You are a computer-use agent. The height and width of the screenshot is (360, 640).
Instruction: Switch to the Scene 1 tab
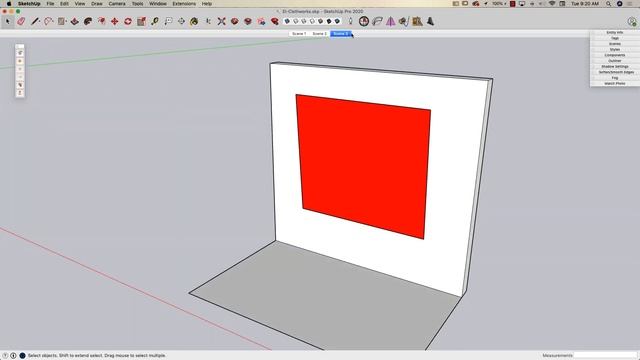pyautogui.click(x=299, y=33)
